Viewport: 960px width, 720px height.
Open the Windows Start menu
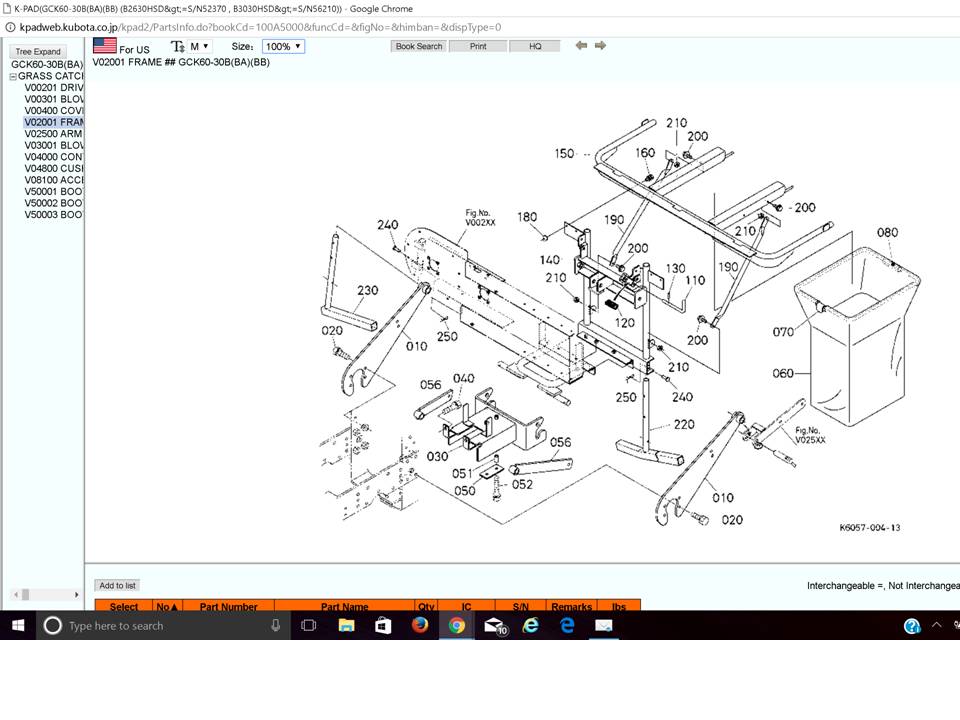[x=18, y=625]
